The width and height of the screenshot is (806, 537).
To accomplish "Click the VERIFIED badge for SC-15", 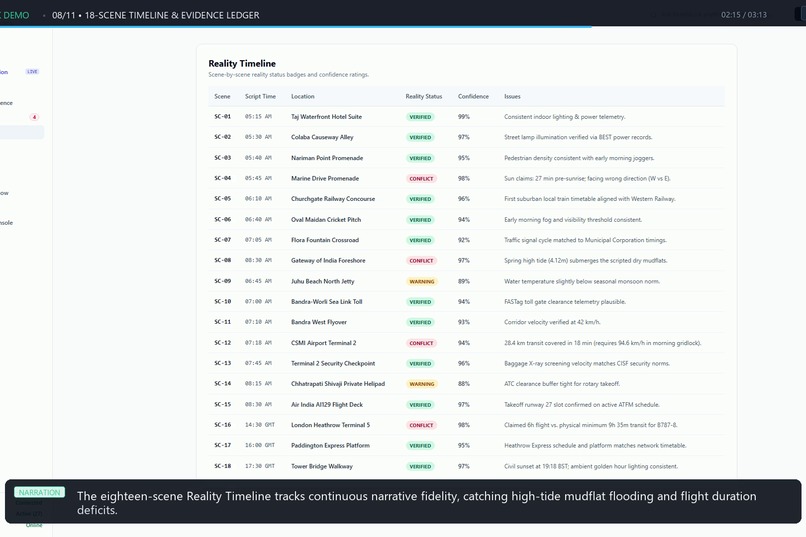I will point(420,405).
